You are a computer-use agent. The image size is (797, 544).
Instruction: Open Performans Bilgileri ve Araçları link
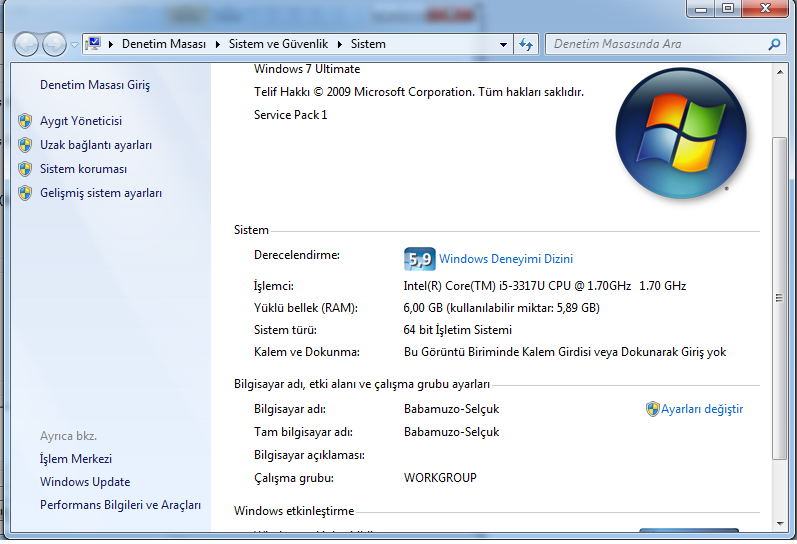click(x=120, y=505)
